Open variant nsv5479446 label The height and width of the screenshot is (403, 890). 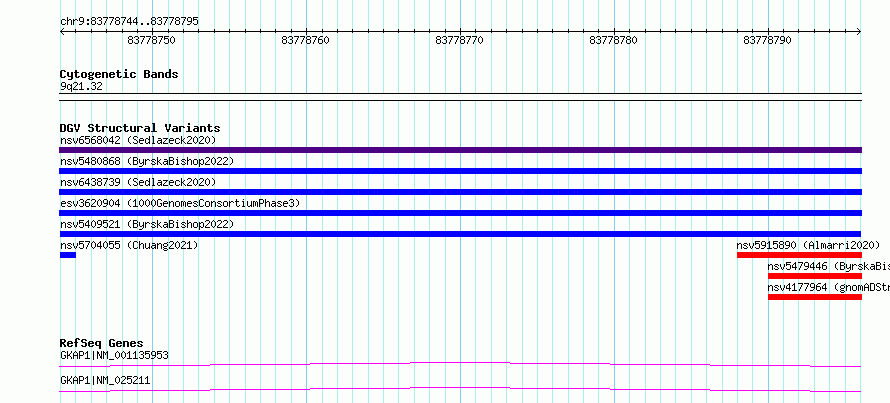pyautogui.click(x=829, y=266)
